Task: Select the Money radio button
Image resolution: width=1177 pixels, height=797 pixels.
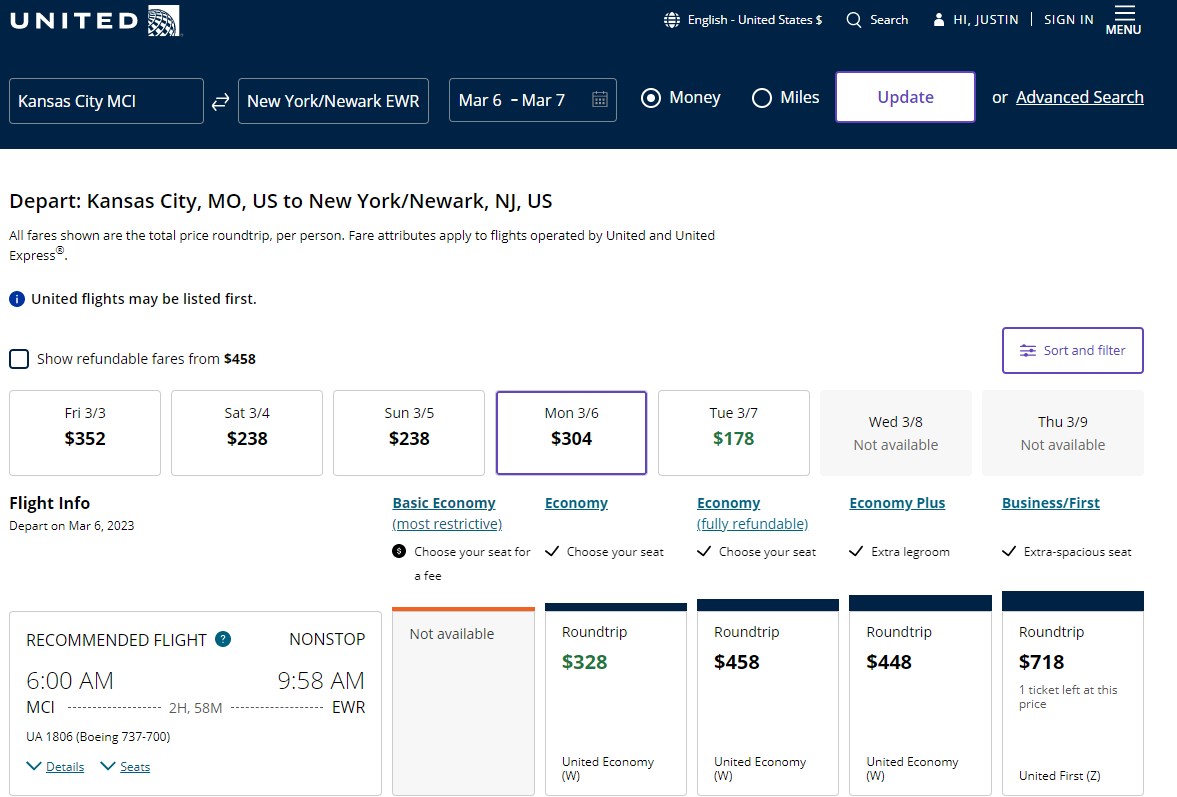Action: [x=651, y=97]
